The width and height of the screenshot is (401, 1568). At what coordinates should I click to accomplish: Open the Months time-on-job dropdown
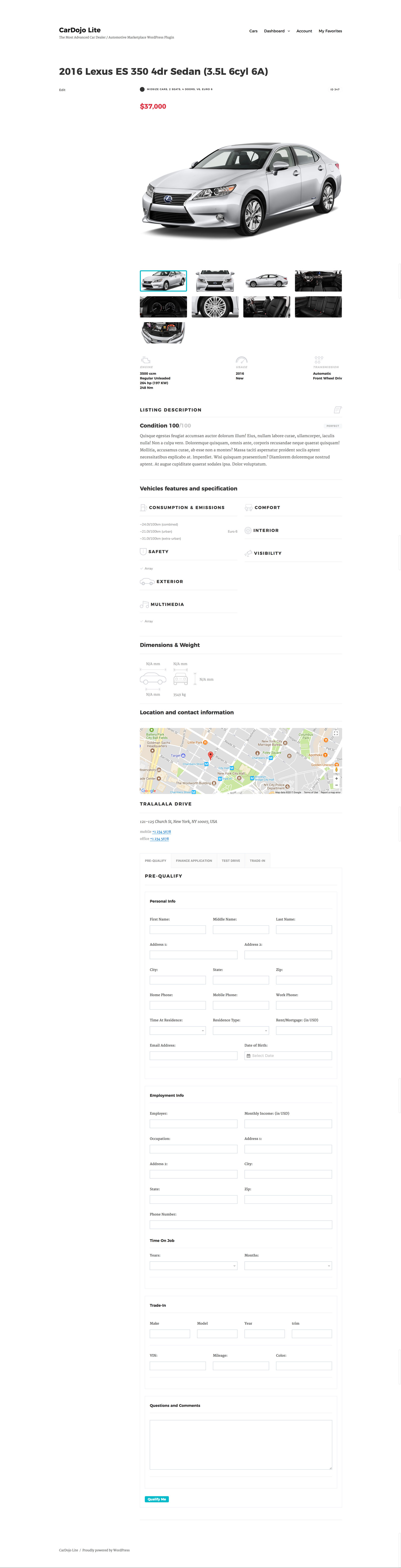coord(288,1265)
